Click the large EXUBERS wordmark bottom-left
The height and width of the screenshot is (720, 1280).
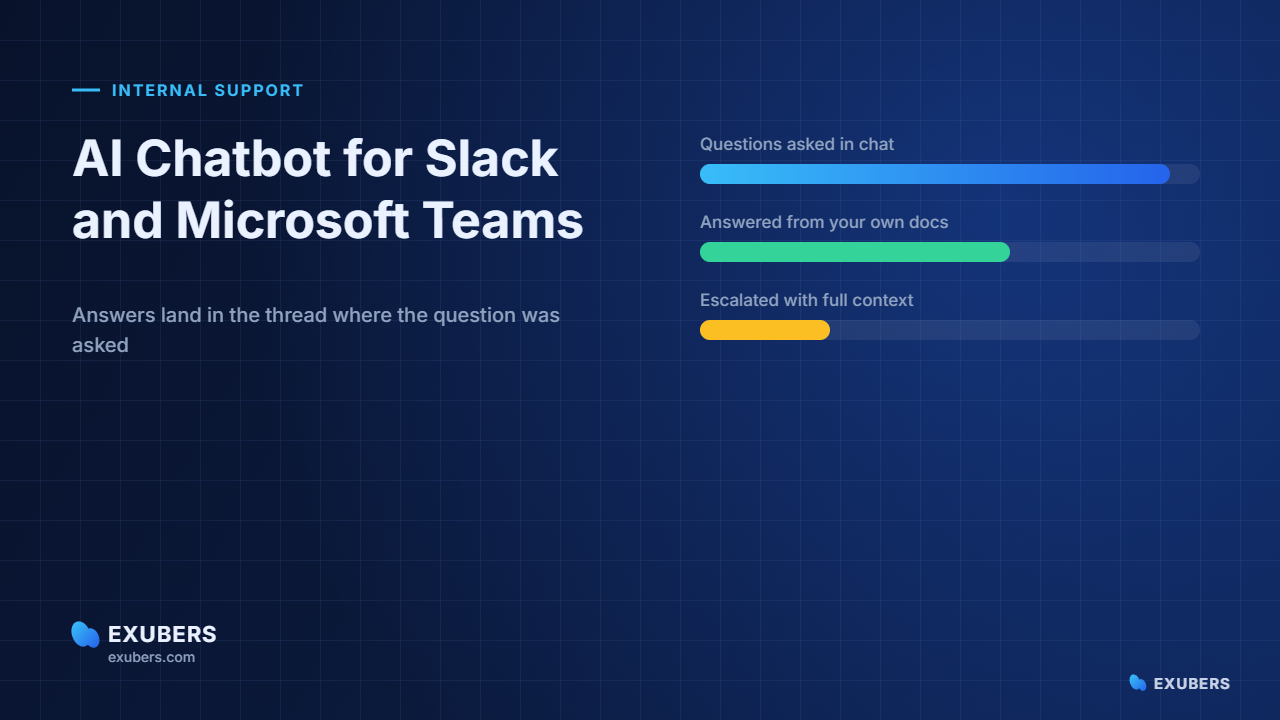(x=162, y=634)
